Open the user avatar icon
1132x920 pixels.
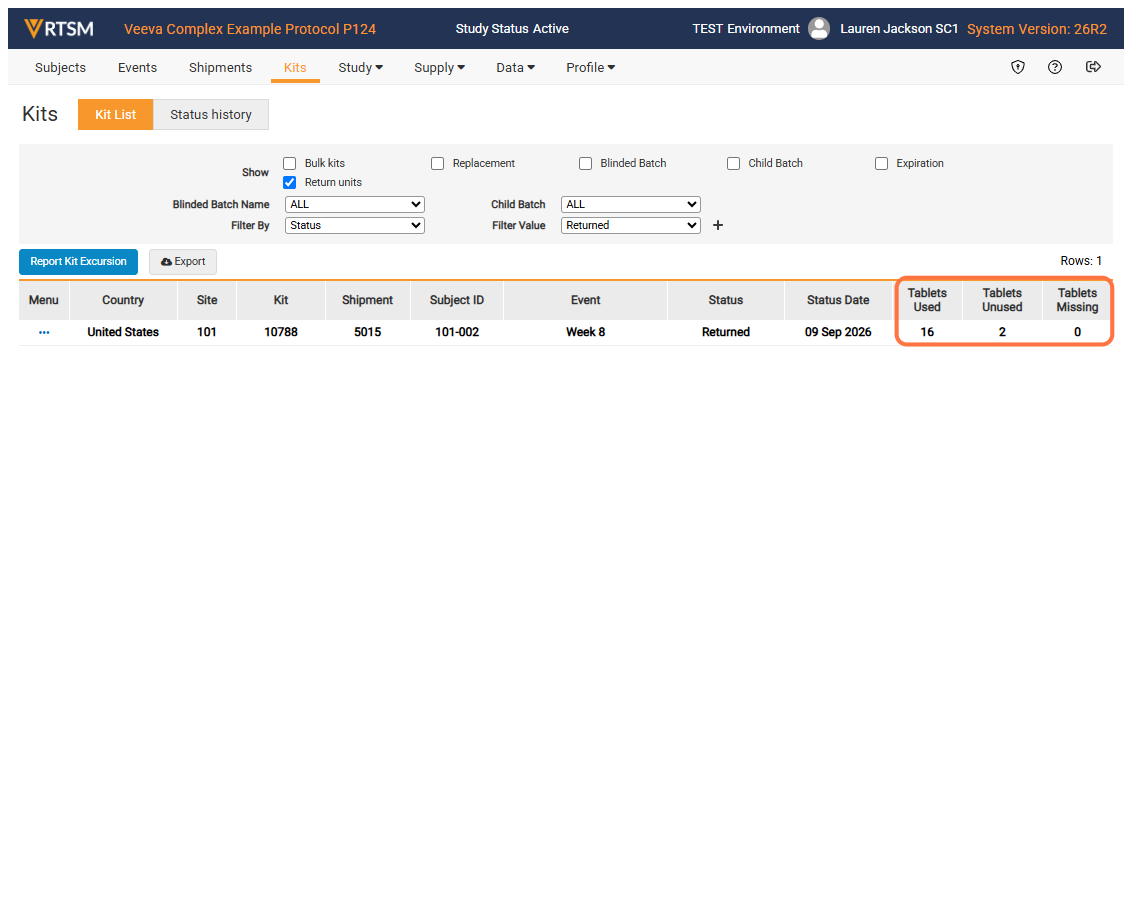click(x=819, y=29)
